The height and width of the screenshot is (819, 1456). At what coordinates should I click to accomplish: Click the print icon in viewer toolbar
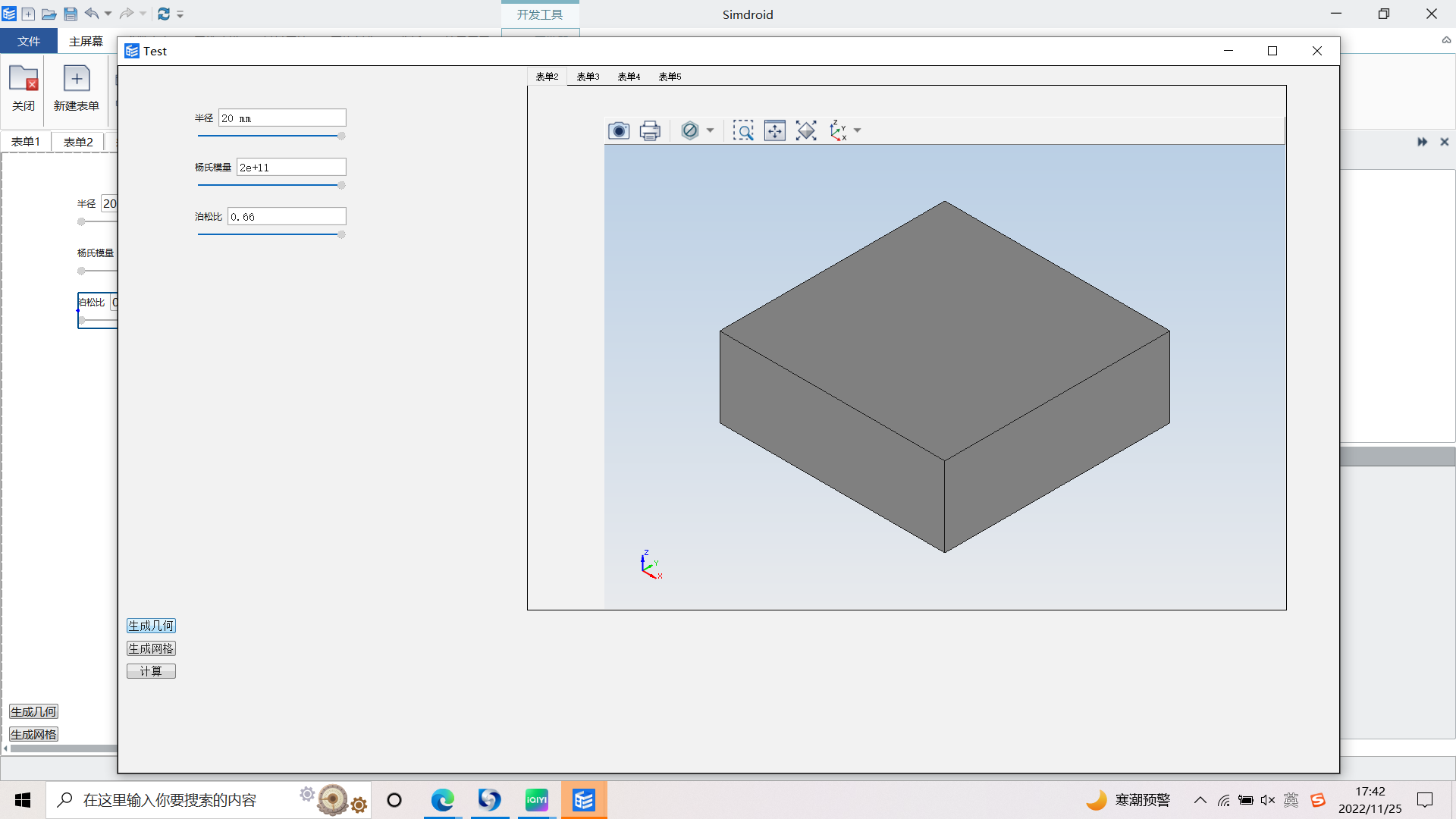click(x=650, y=130)
